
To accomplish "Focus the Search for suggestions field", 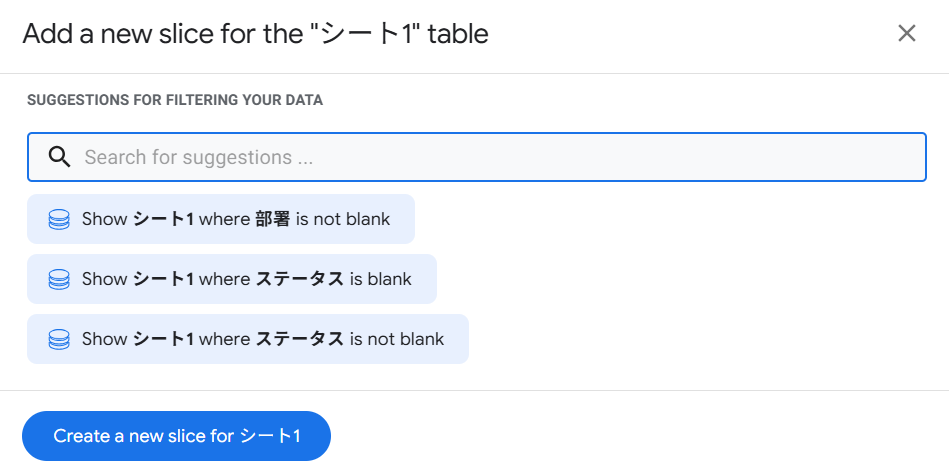I will coord(476,157).
